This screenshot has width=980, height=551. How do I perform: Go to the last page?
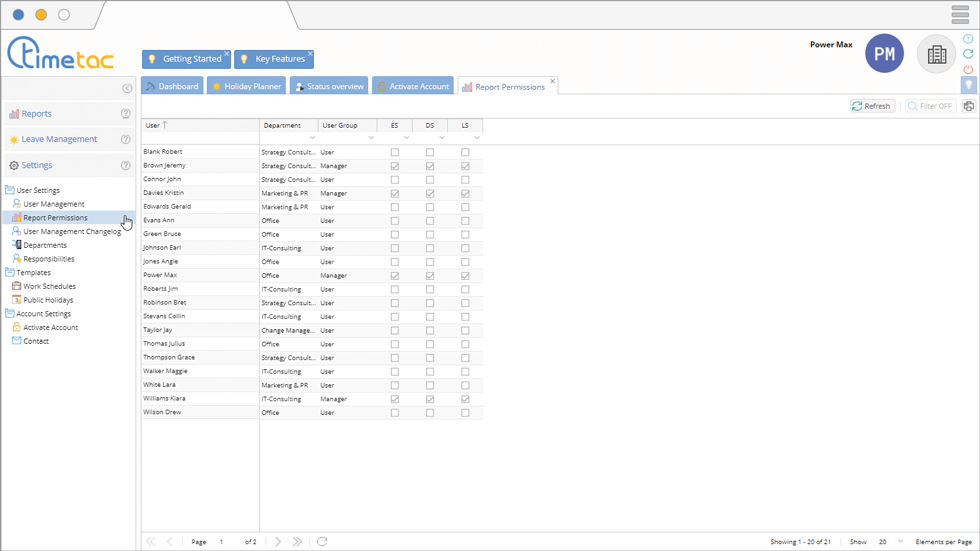point(298,542)
